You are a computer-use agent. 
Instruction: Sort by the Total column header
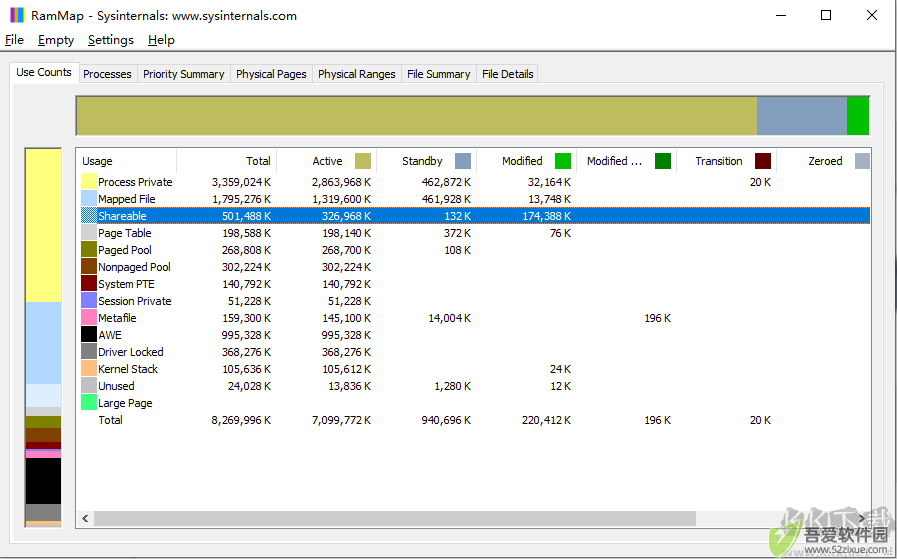[x=227, y=161]
